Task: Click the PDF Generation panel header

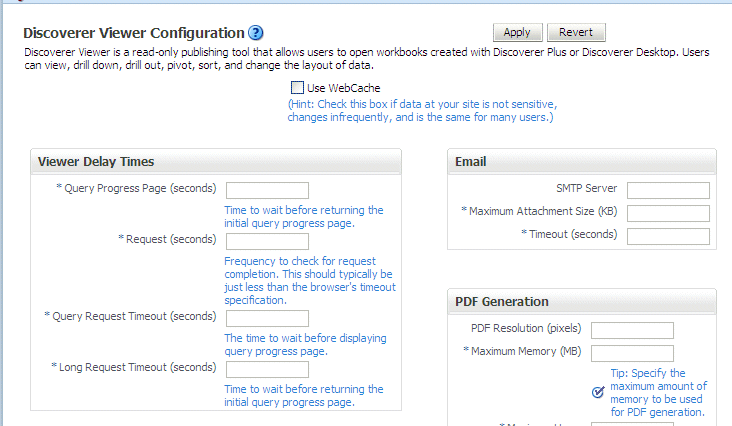Action: click(582, 301)
